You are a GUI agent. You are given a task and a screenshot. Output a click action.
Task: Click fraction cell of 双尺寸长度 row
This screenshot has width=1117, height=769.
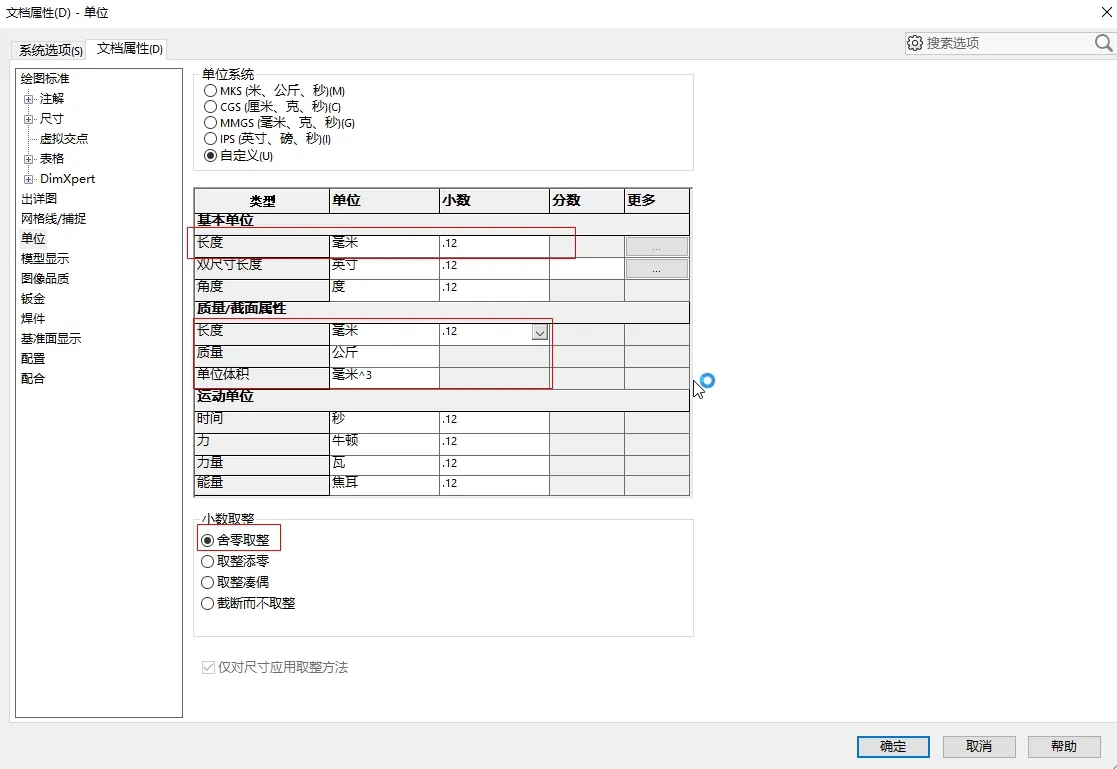587,268
